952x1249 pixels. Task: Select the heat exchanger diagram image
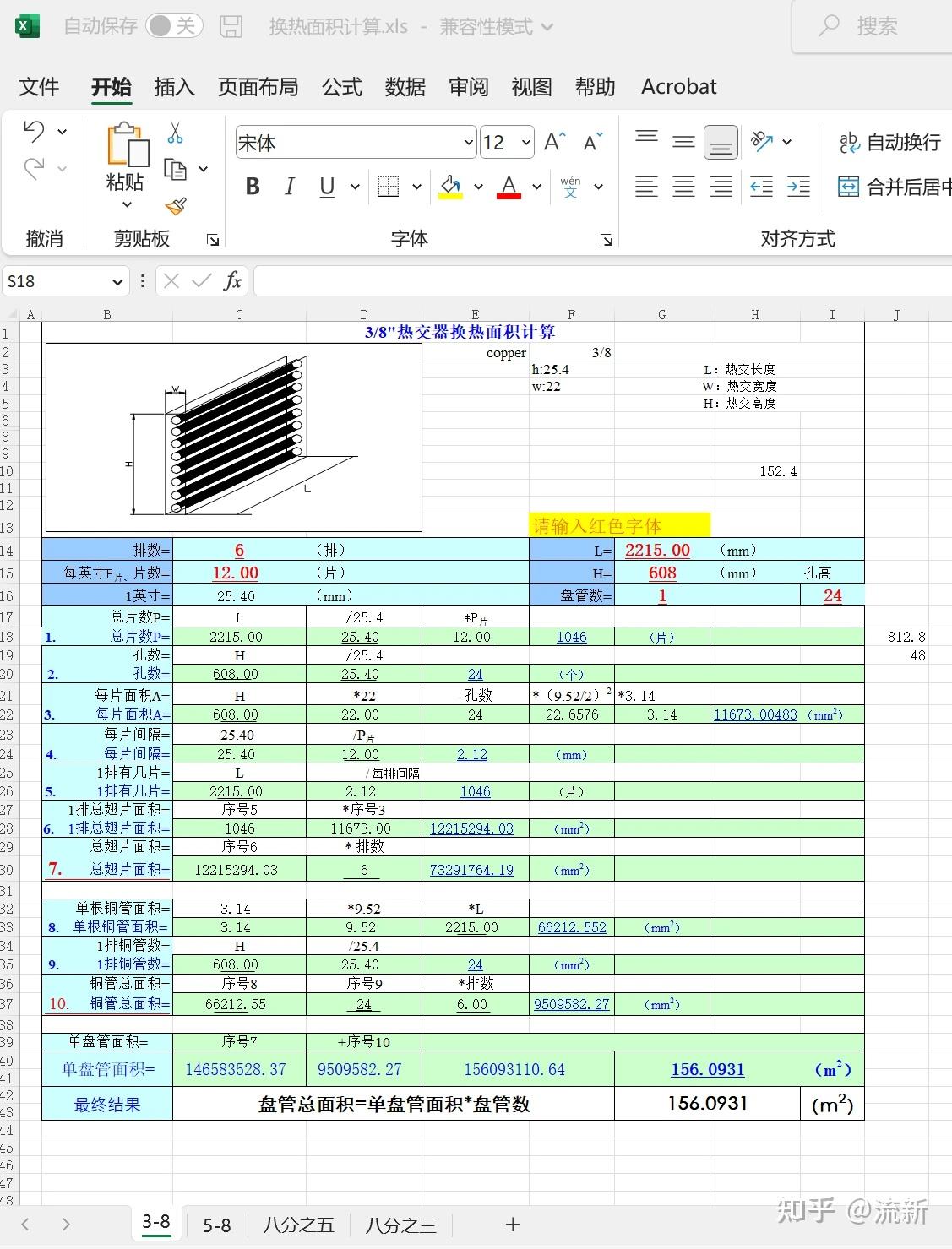(234, 437)
